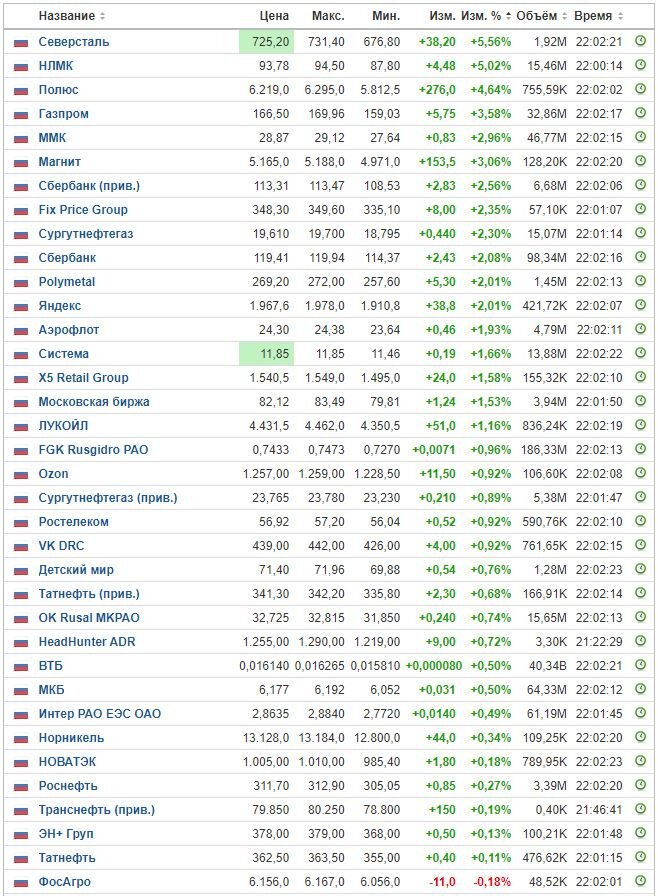
Task: Click the price 13.128,0 for Норникель
Action: (266, 738)
